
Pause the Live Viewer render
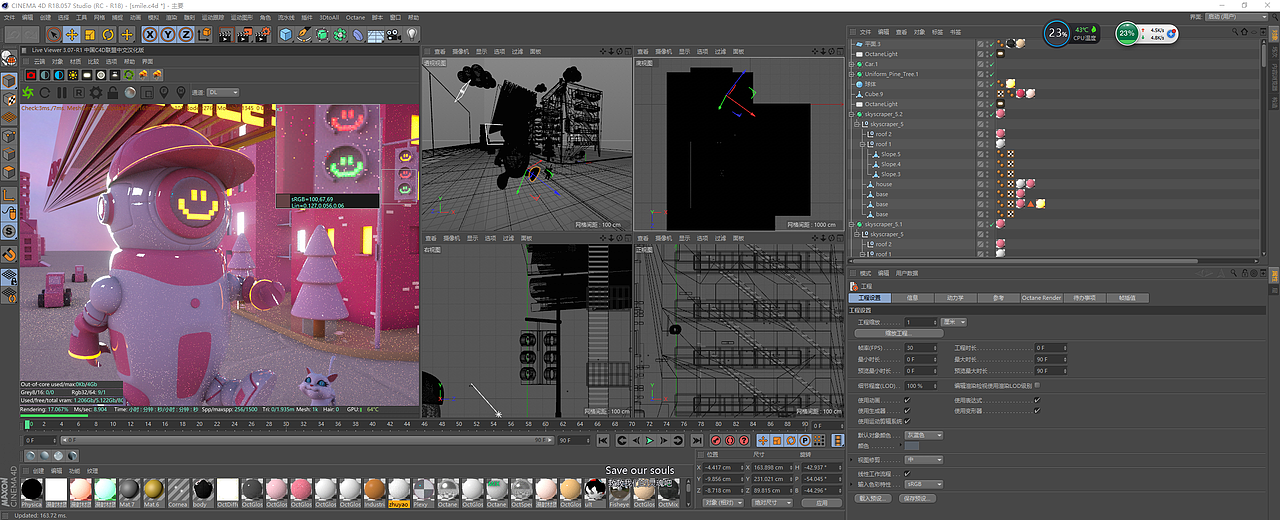point(61,92)
